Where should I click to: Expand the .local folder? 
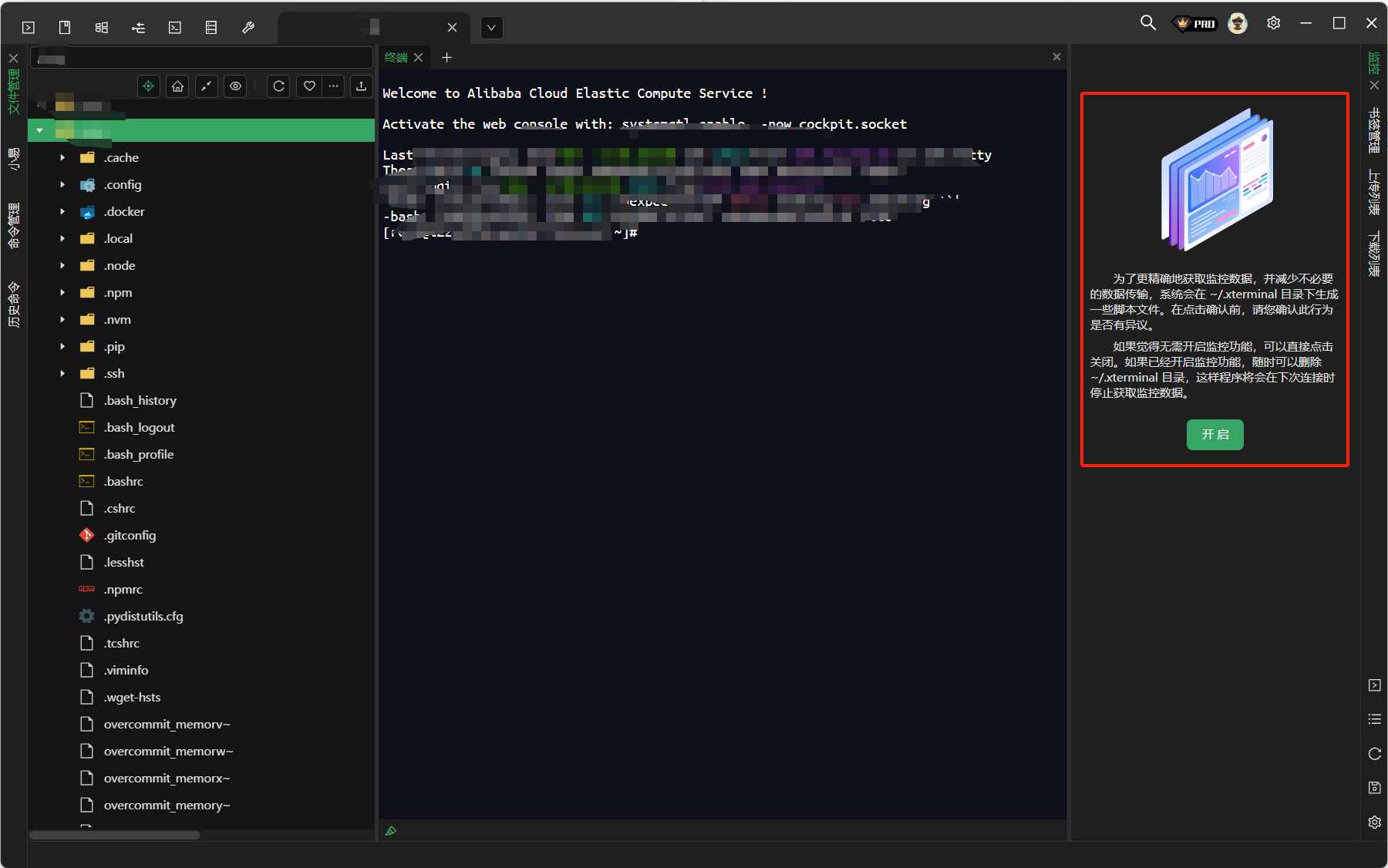pos(62,239)
